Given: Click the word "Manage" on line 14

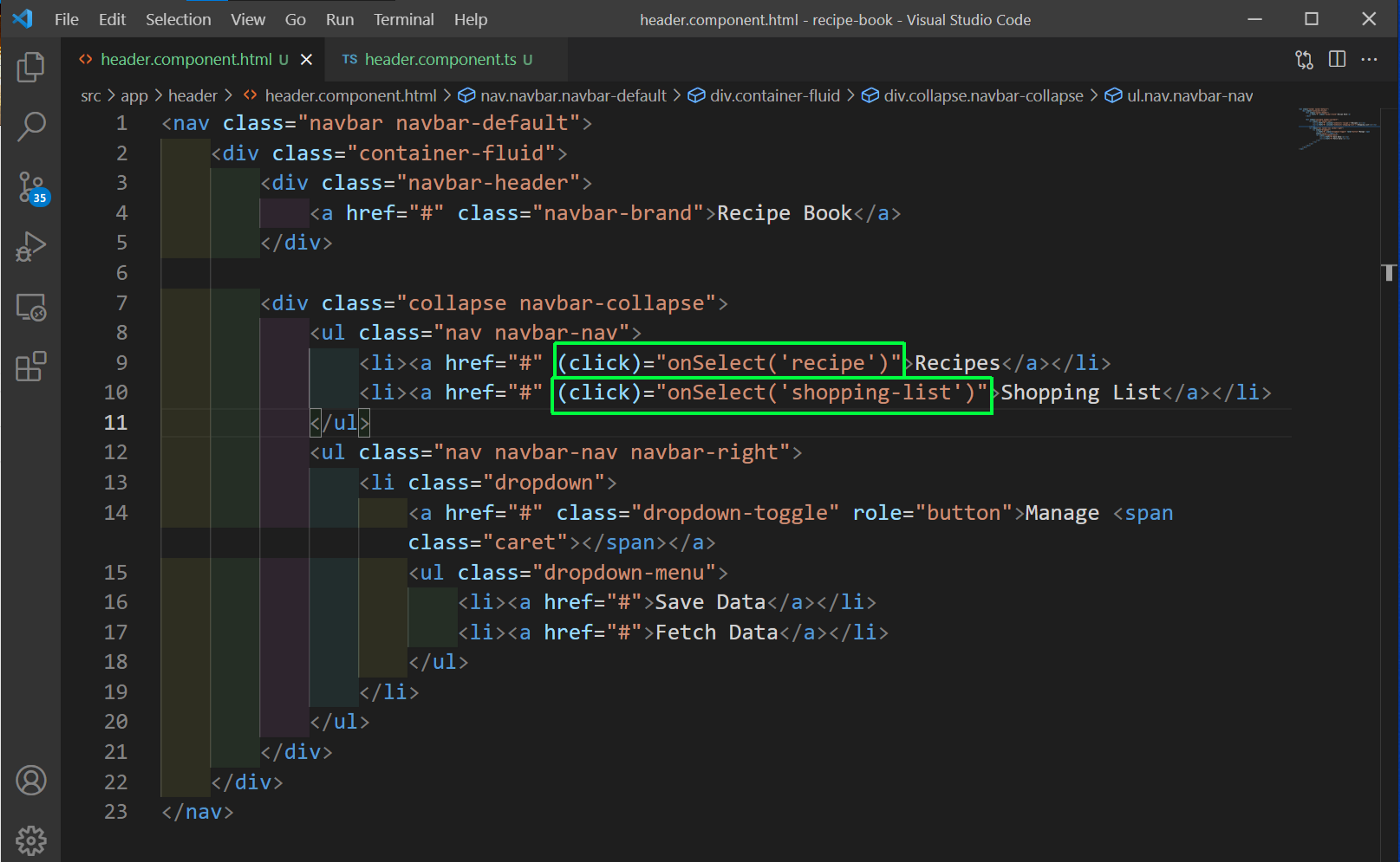Looking at the screenshot, I should click(x=1063, y=512).
